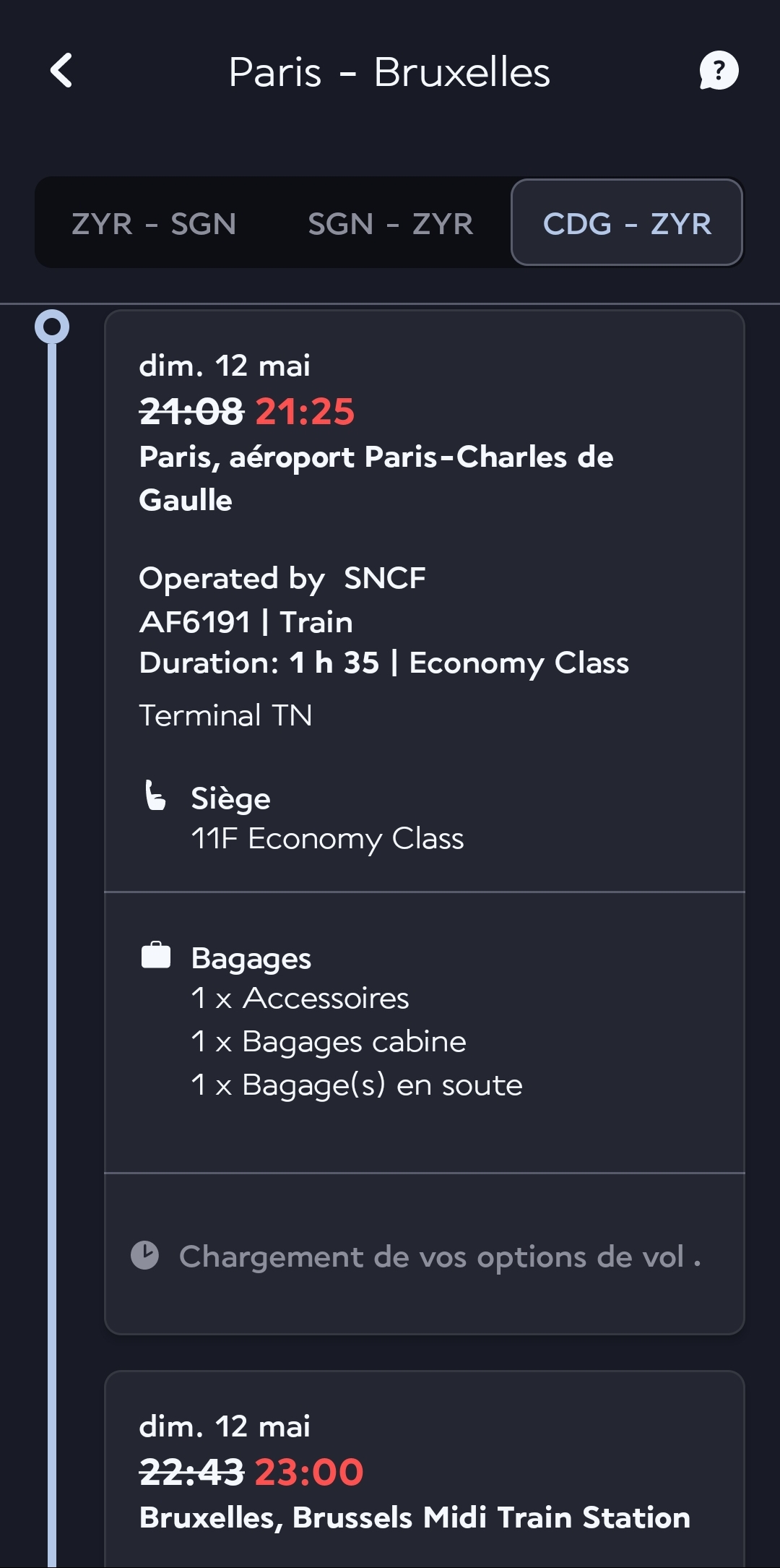Tap the updated arrival time 23:00

(x=309, y=1473)
